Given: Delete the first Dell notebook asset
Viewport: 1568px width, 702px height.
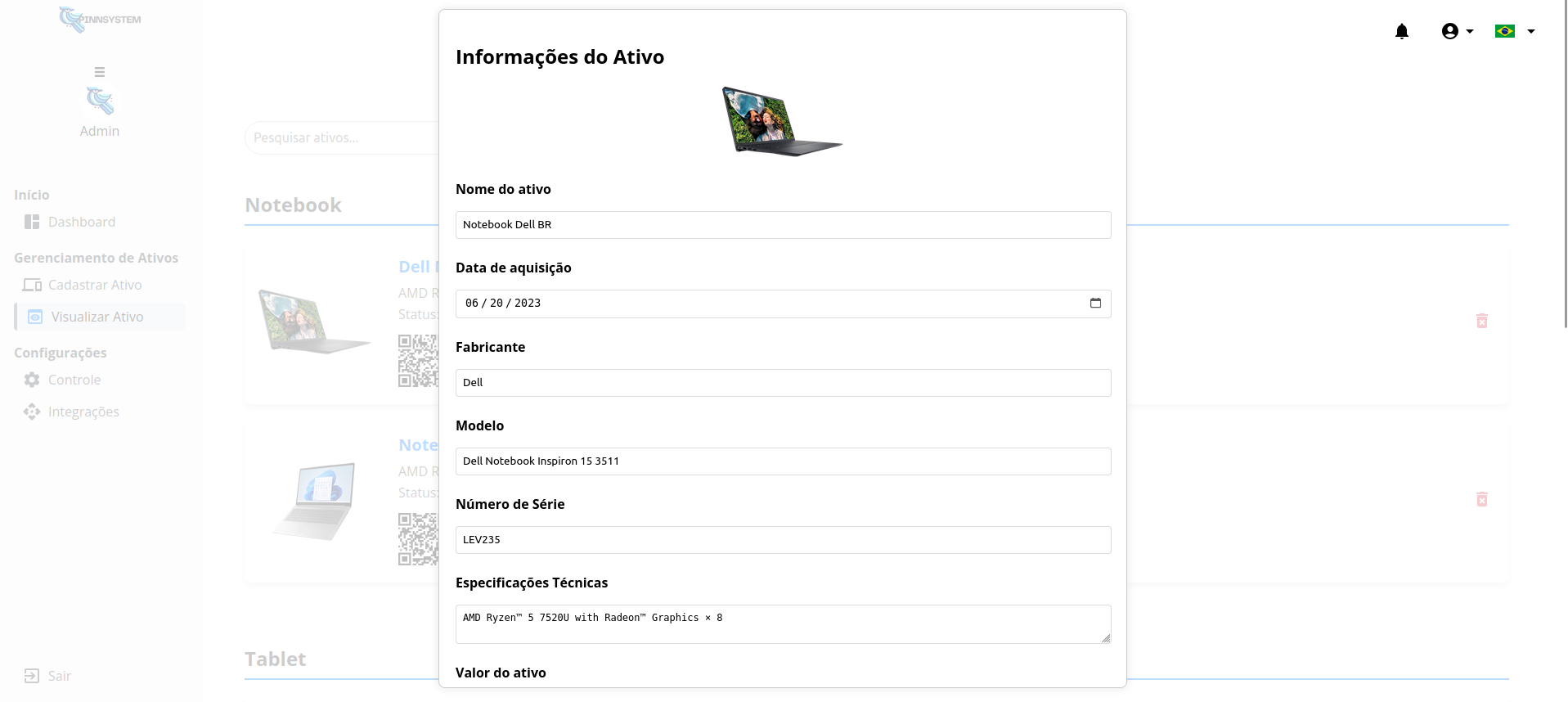Looking at the screenshot, I should point(1481,321).
